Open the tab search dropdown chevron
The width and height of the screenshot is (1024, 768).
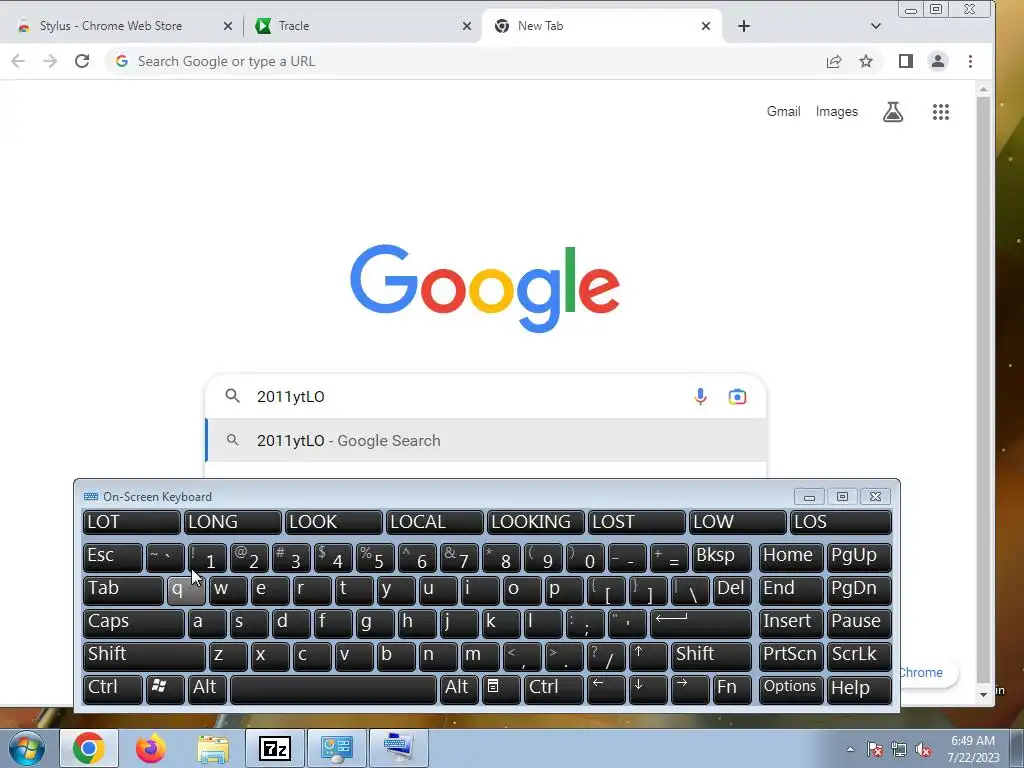pos(876,26)
